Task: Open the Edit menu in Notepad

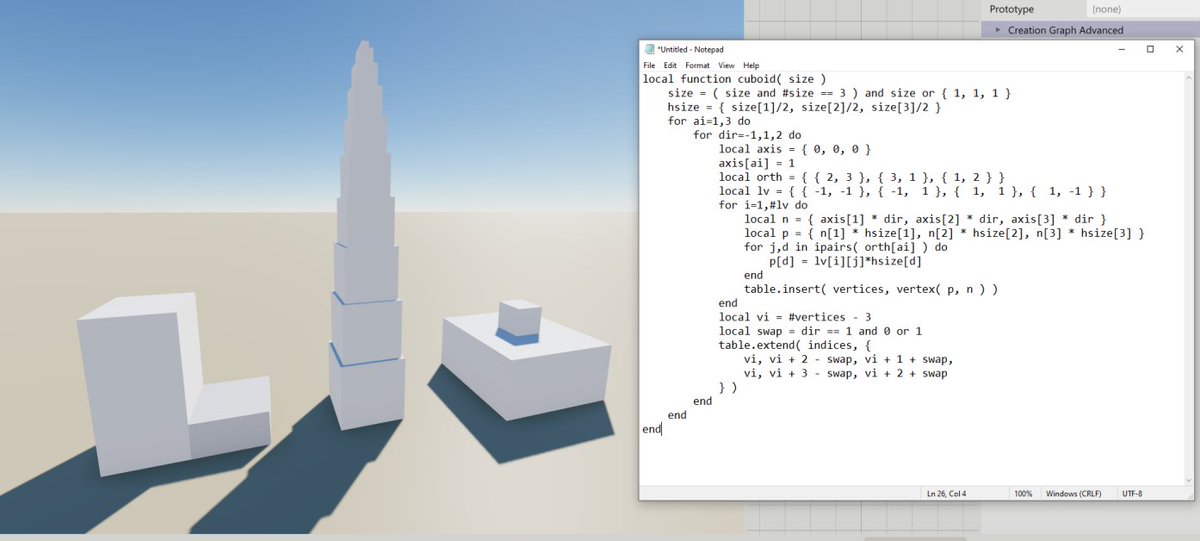Action: pos(670,65)
